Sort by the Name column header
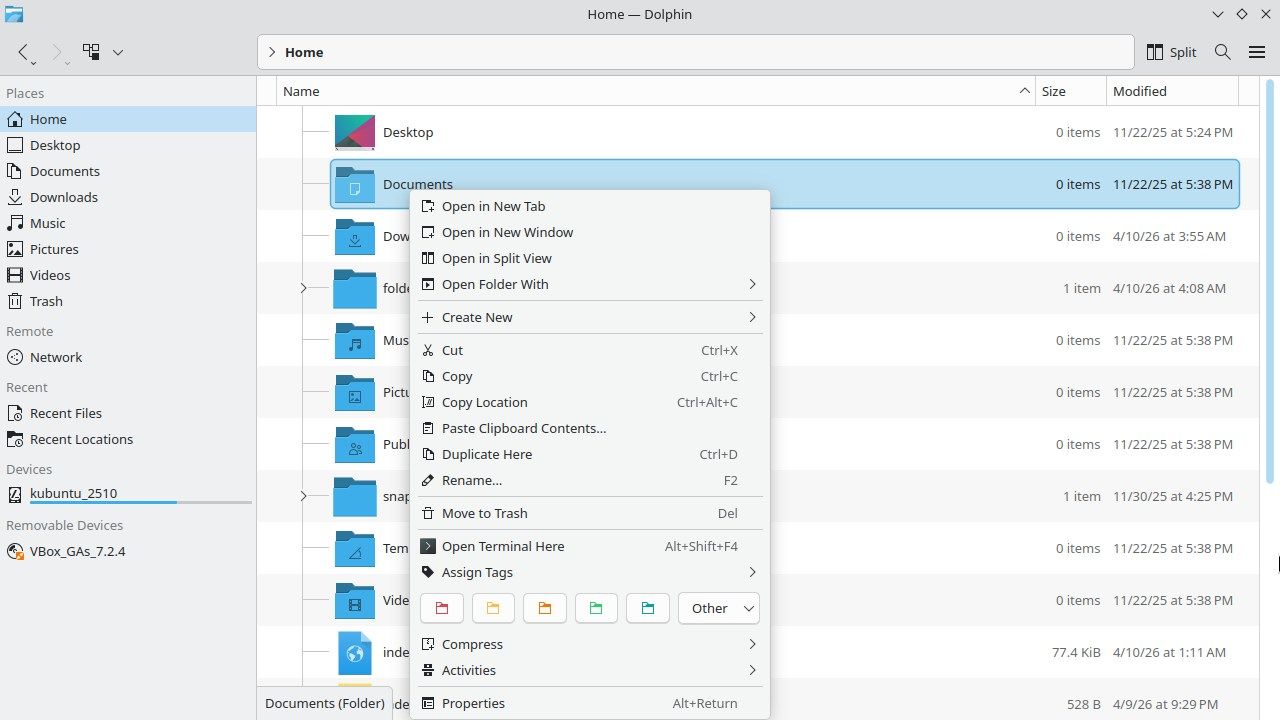1280x720 pixels. (656, 91)
